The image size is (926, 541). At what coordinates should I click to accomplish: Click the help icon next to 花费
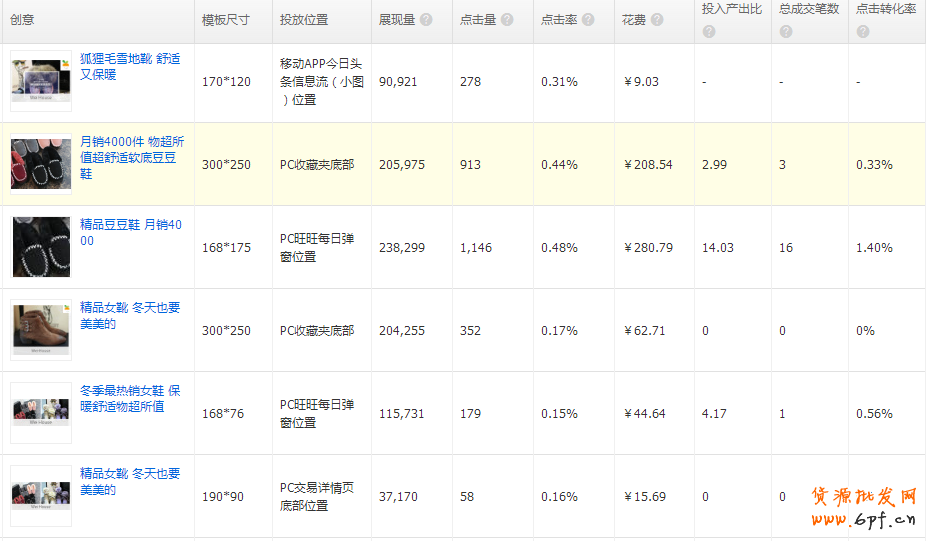658,20
